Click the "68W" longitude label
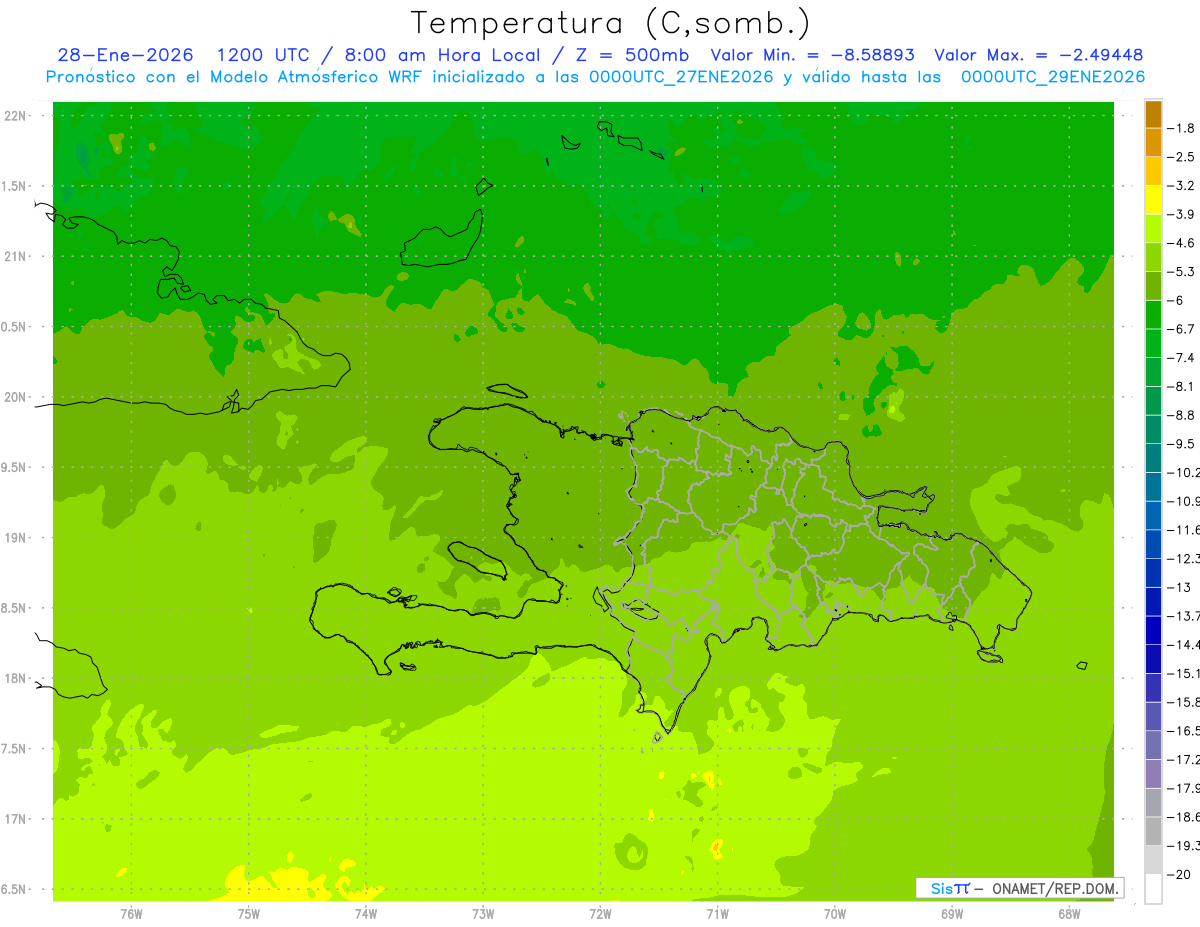Screen dimensions: 1200x927 click(1068, 913)
